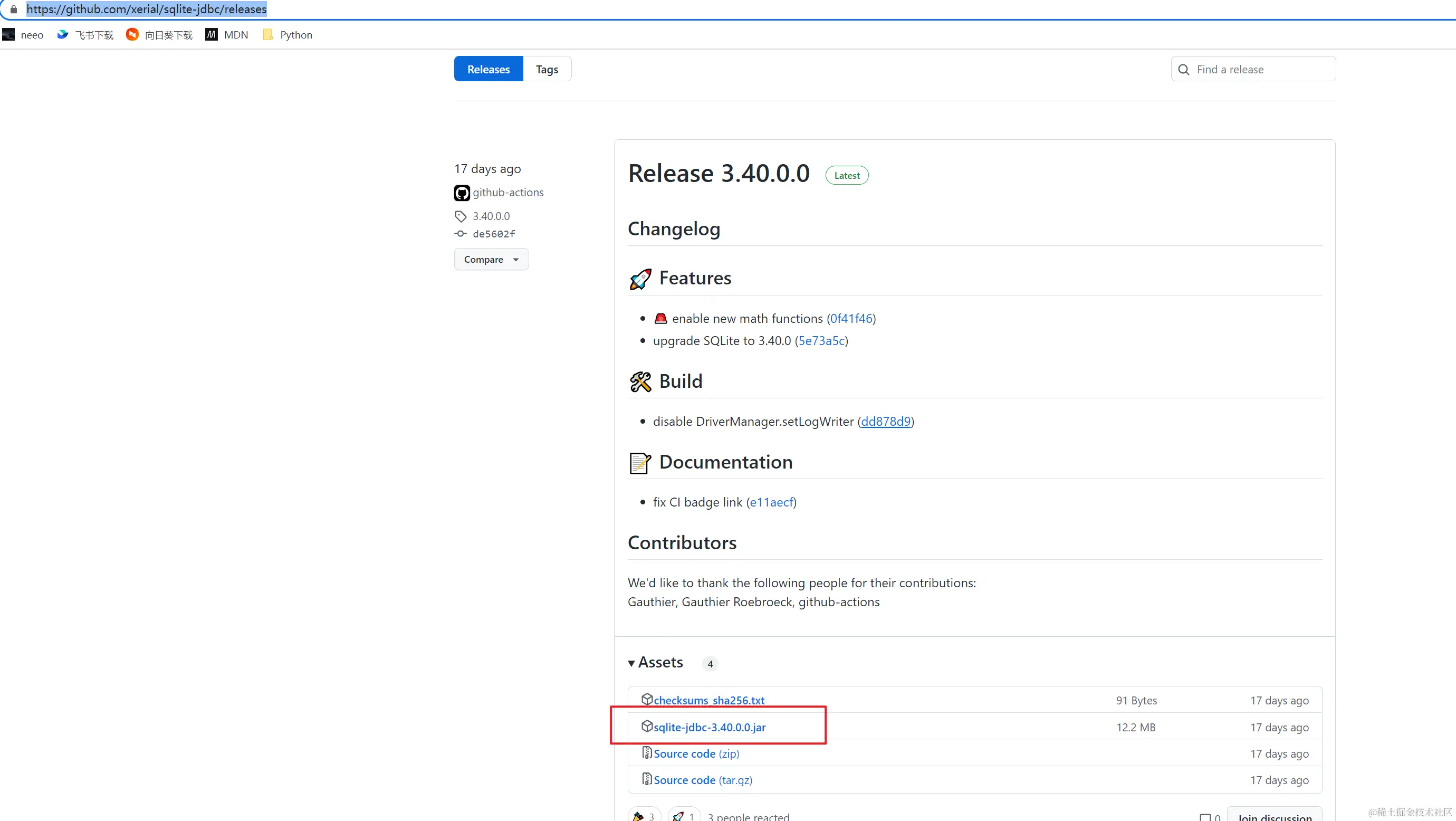Viewport: 1456px width, 821px height.
Task: Open the Python bookmarks folder
Action: click(x=288, y=34)
